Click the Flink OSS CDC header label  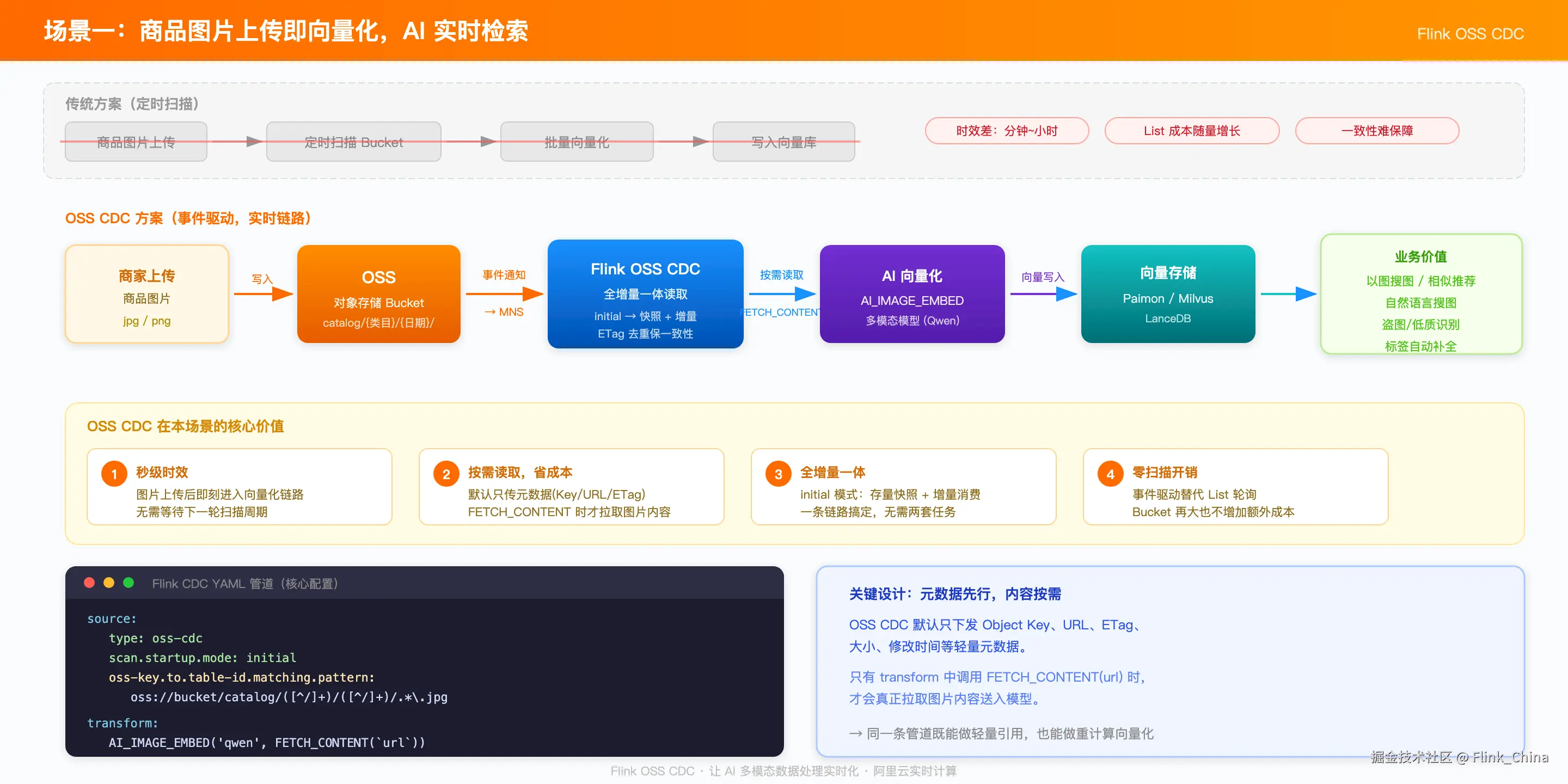(1470, 34)
